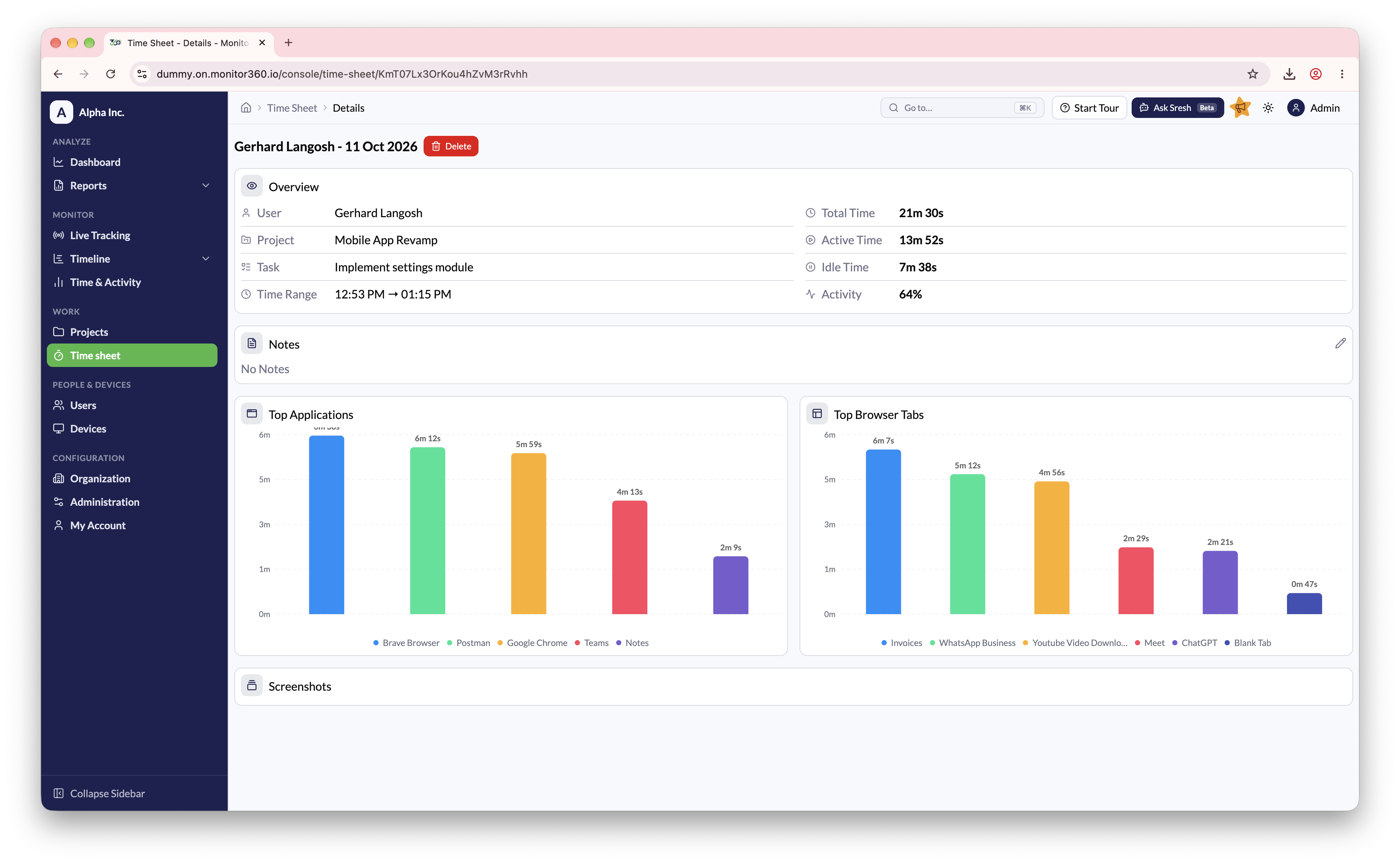Click the forward navigation arrow
This screenshot has height=865, width=1400.
click(84, 74)
